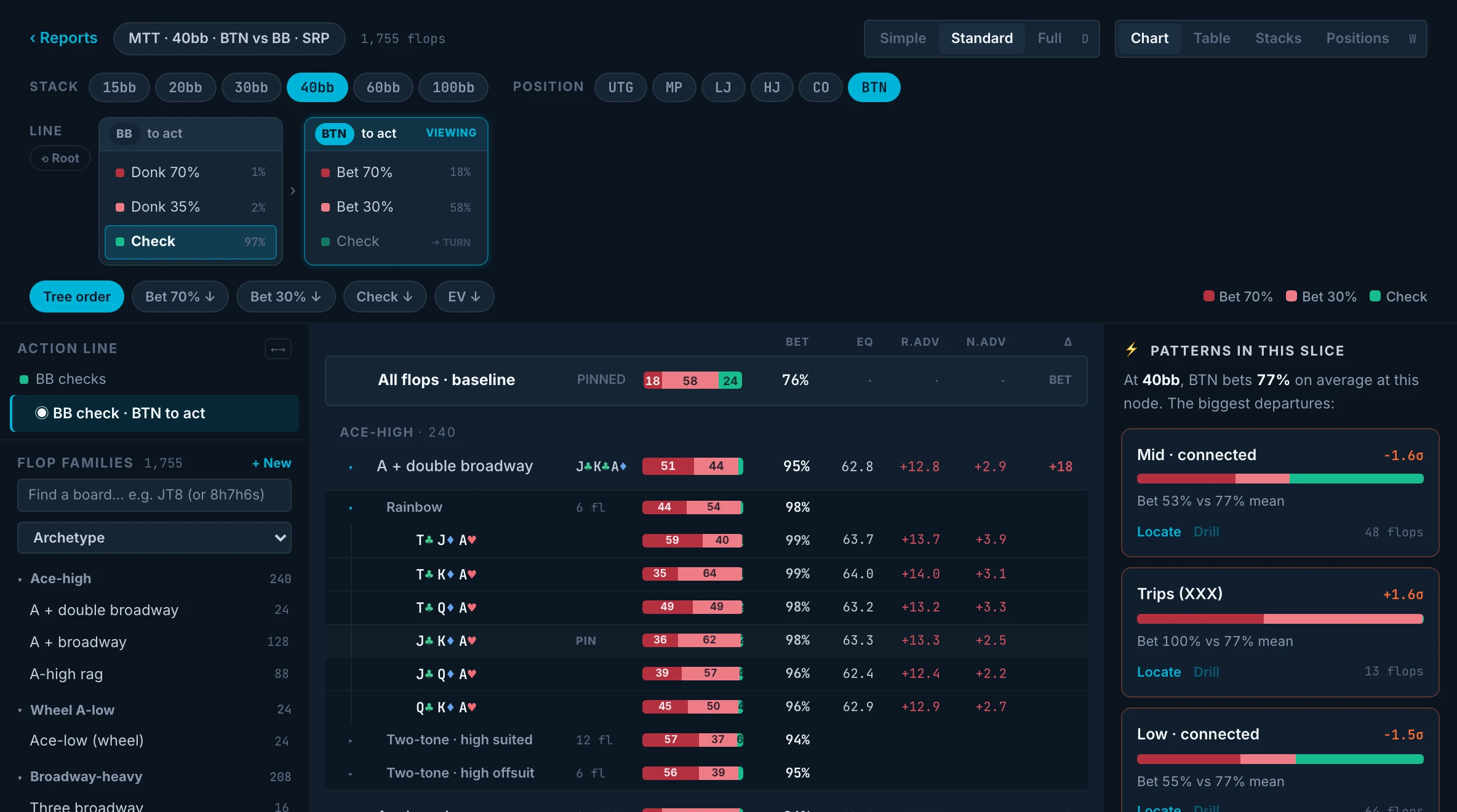1457x812 pixels.
Task: Locate Mid connected flops
Action: 1159,532
